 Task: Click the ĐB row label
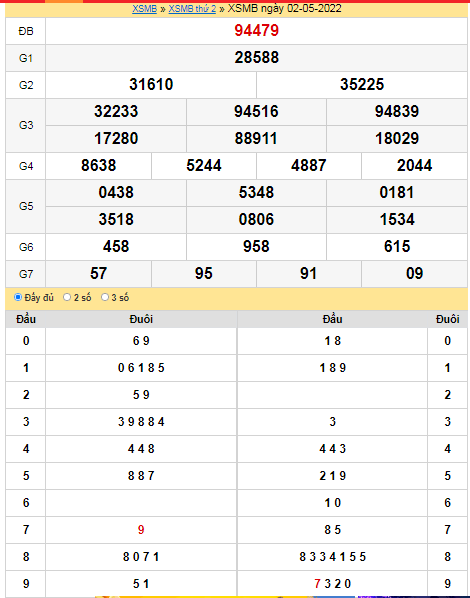pos(26,31)
